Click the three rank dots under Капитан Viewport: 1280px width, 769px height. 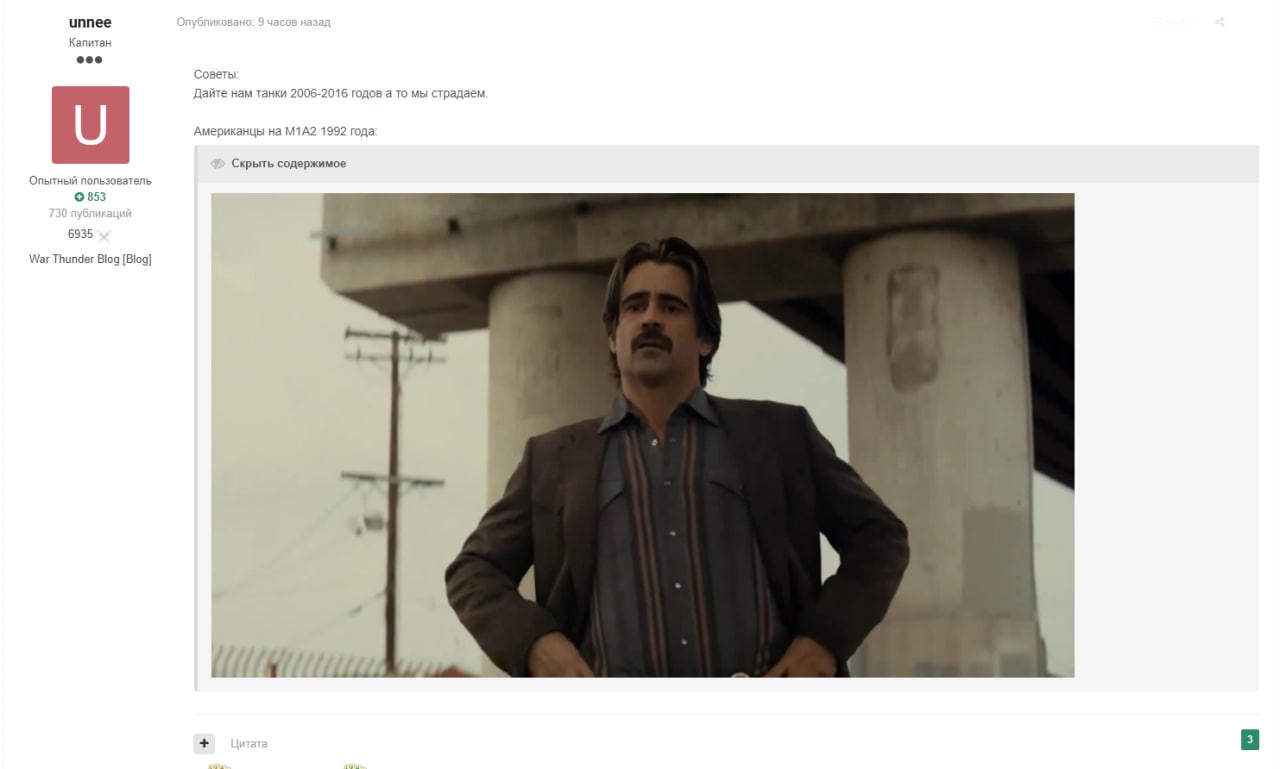click(x=90, y=60)
